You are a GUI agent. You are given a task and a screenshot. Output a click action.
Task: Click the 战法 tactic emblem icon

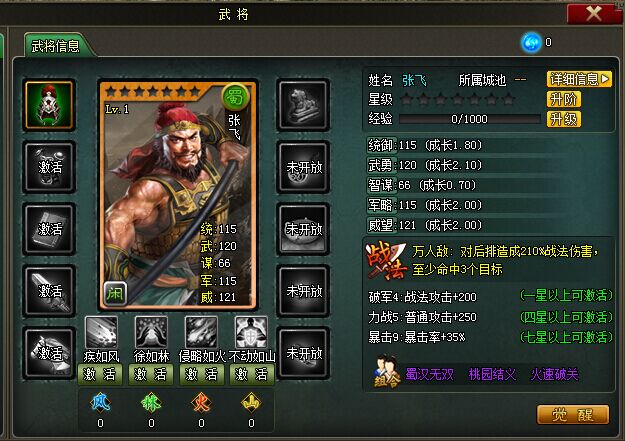(x=386, y=261)
